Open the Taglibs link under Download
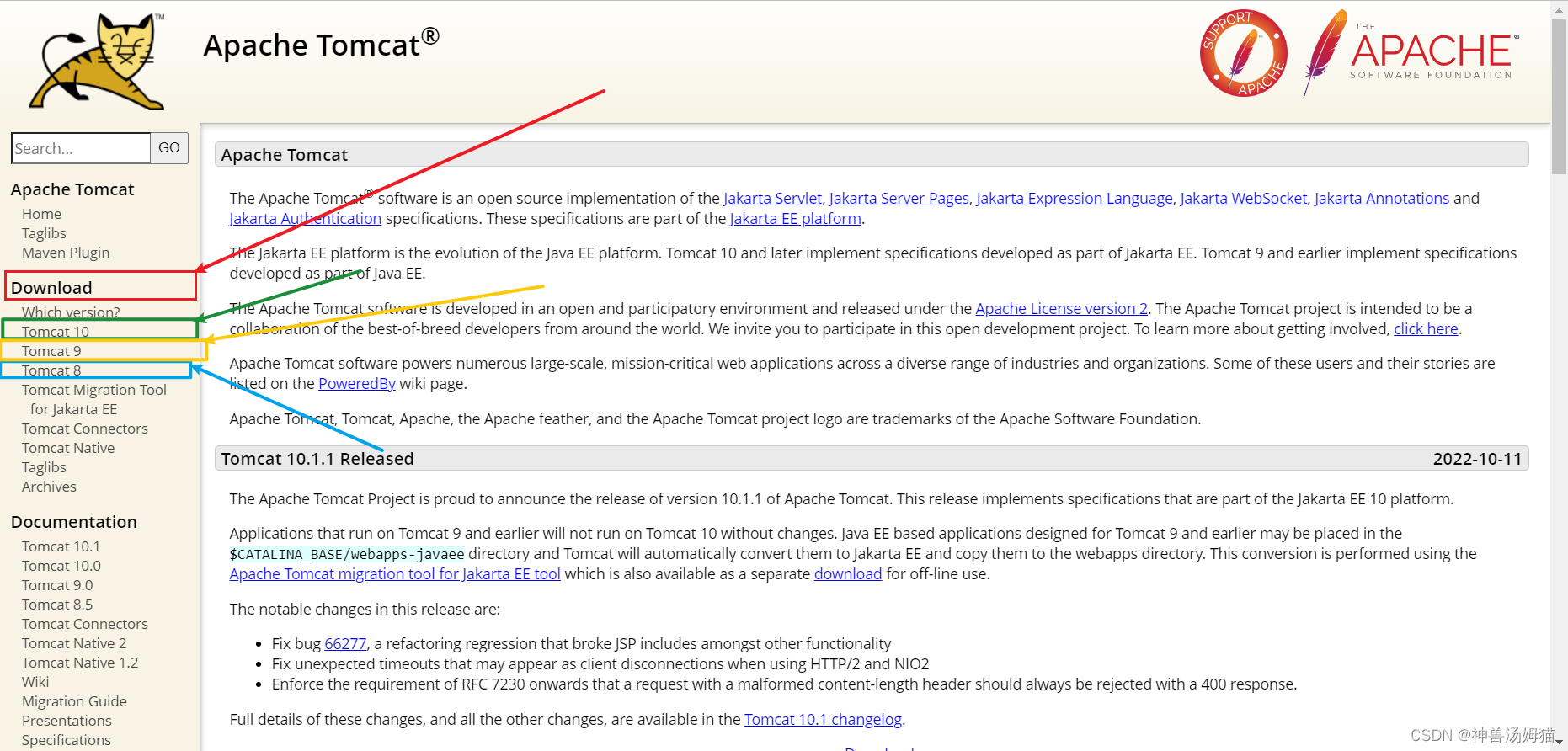Screen dimensions: 1568x751 point(44,467)
